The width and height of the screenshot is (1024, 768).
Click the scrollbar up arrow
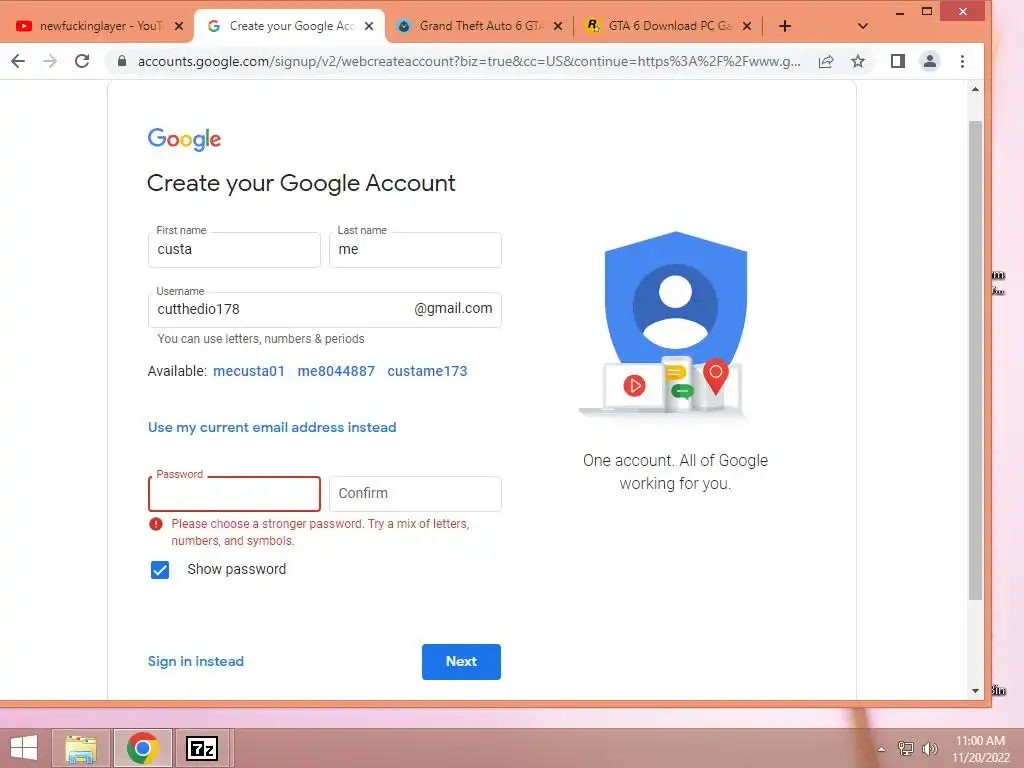point(975,89)
